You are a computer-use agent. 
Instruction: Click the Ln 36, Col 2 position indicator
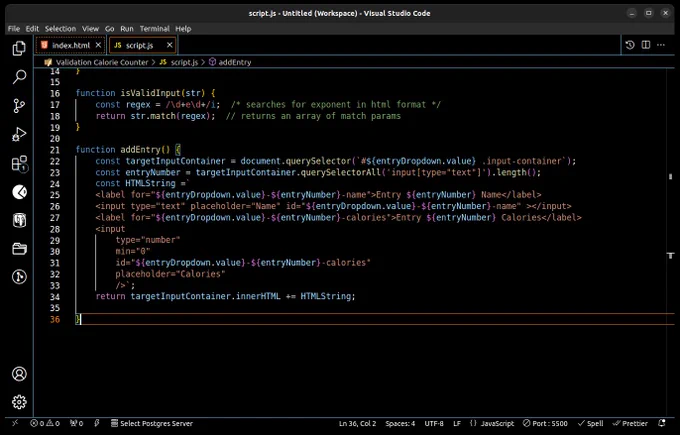tap(357, 423)
